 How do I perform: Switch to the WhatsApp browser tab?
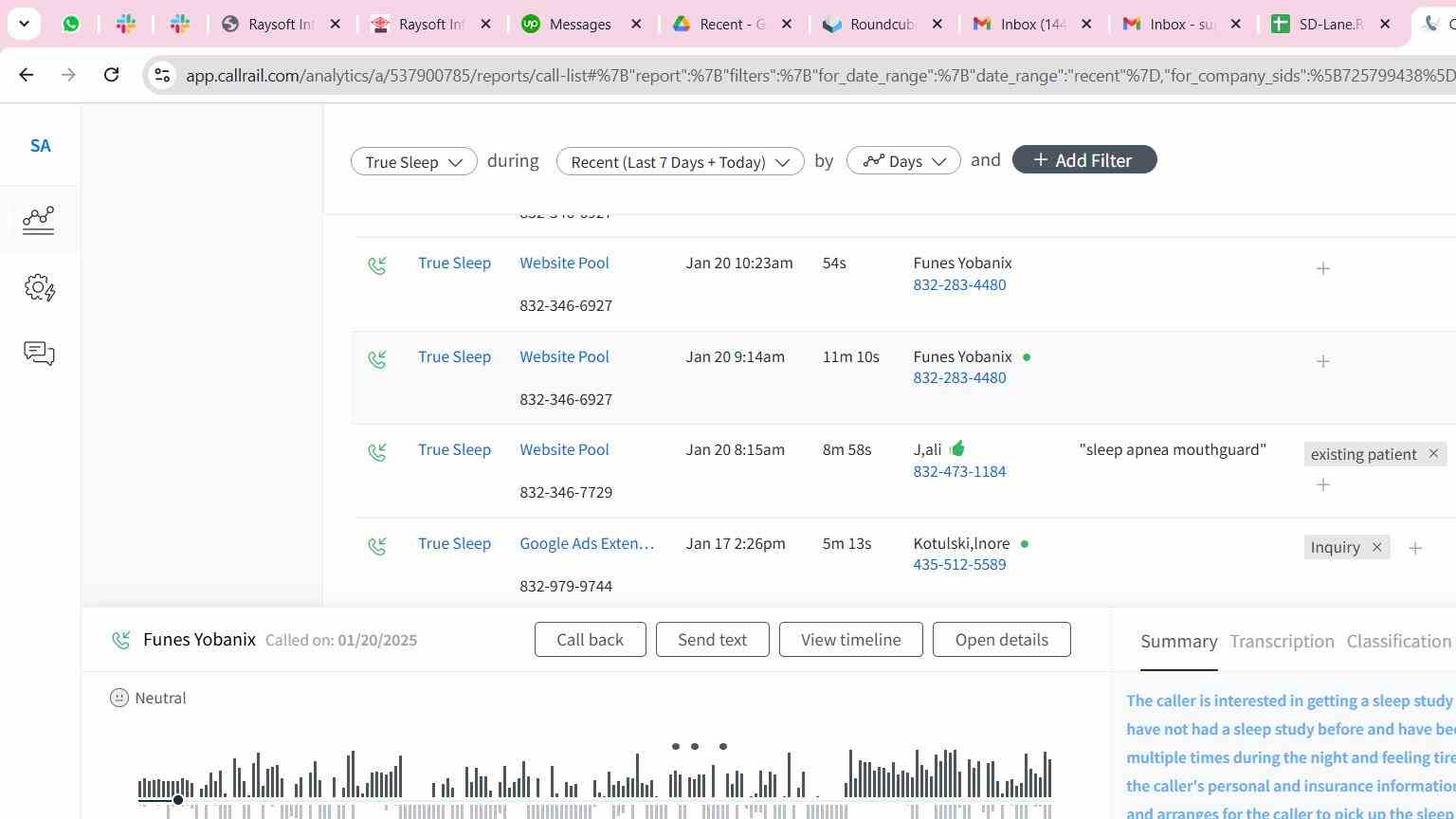71,24
